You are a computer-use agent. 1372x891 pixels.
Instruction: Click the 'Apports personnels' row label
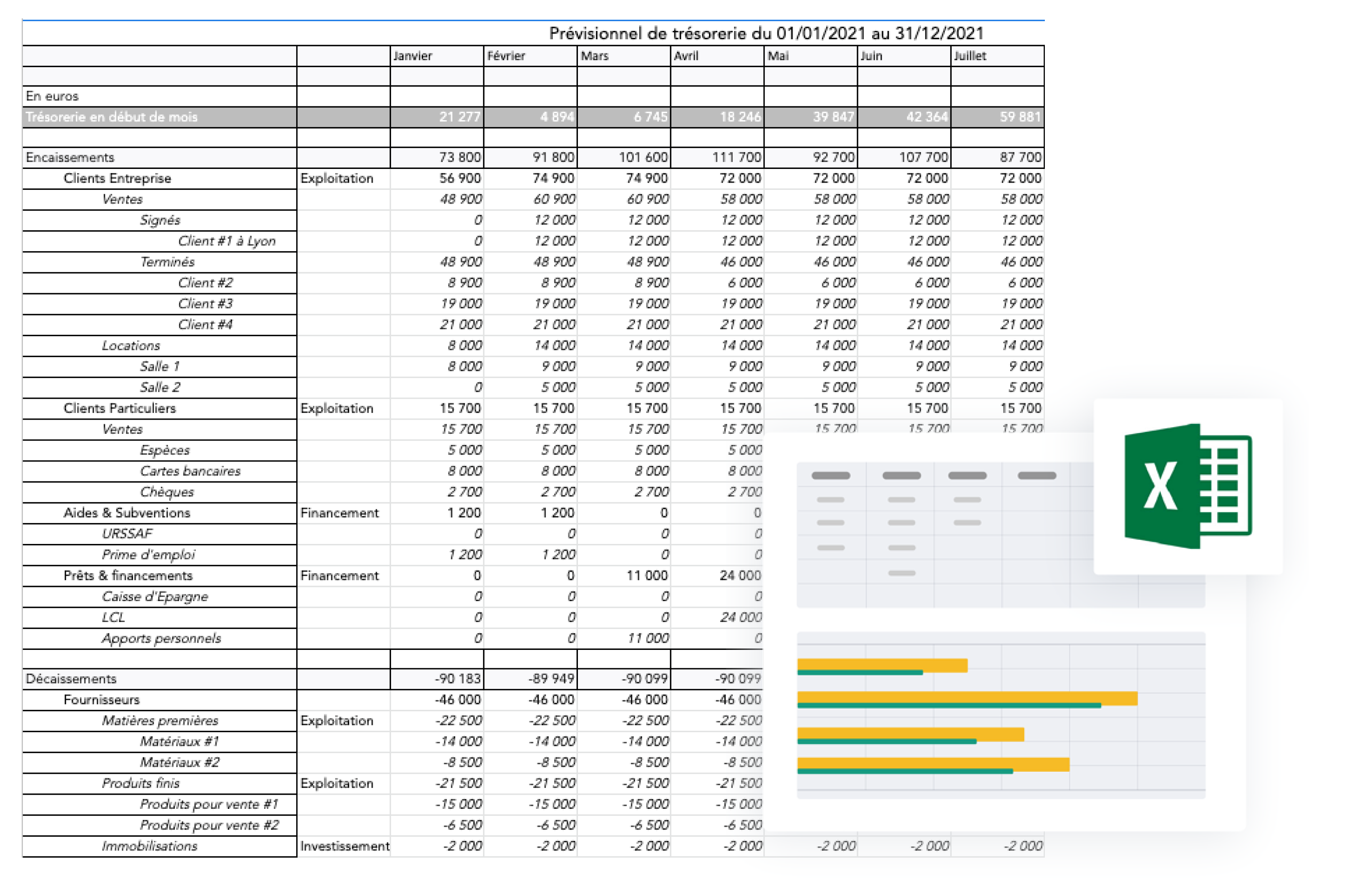(160, 639)
